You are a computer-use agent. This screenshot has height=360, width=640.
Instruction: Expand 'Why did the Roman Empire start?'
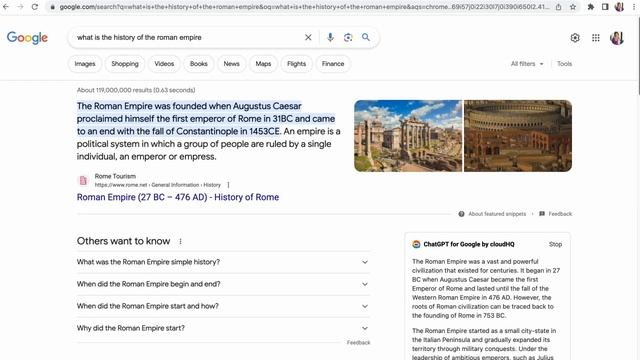click(223, 328)
